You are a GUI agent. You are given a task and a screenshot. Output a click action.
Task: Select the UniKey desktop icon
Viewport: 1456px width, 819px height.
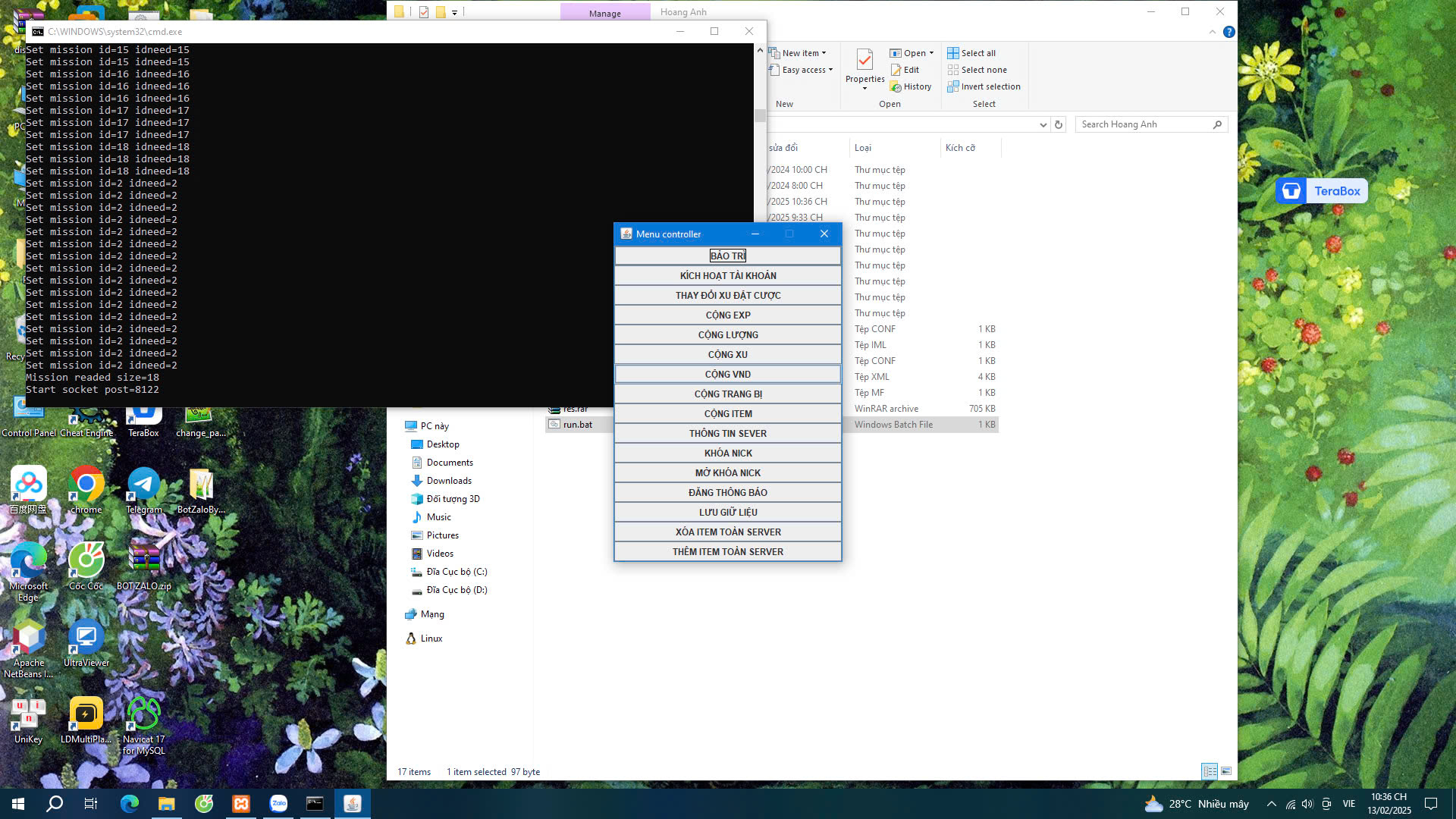28,720
